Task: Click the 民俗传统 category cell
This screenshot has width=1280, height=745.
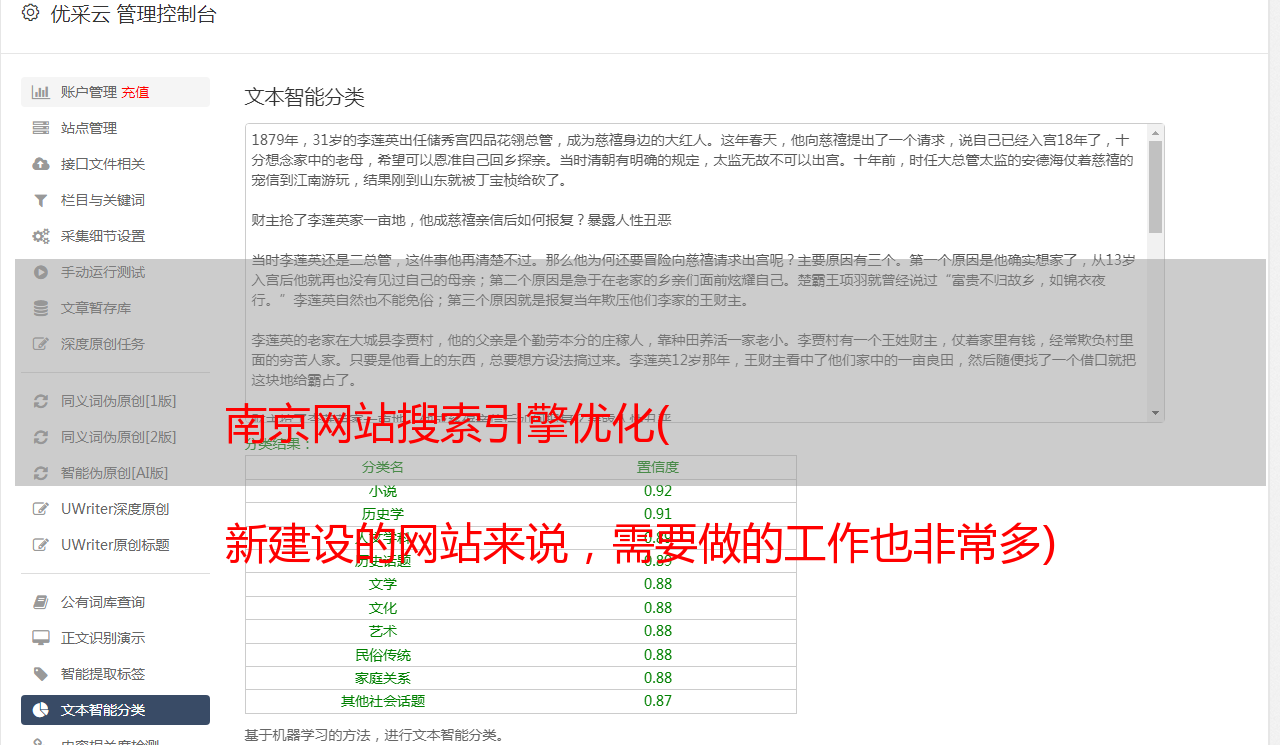Action: click(383, 655)
